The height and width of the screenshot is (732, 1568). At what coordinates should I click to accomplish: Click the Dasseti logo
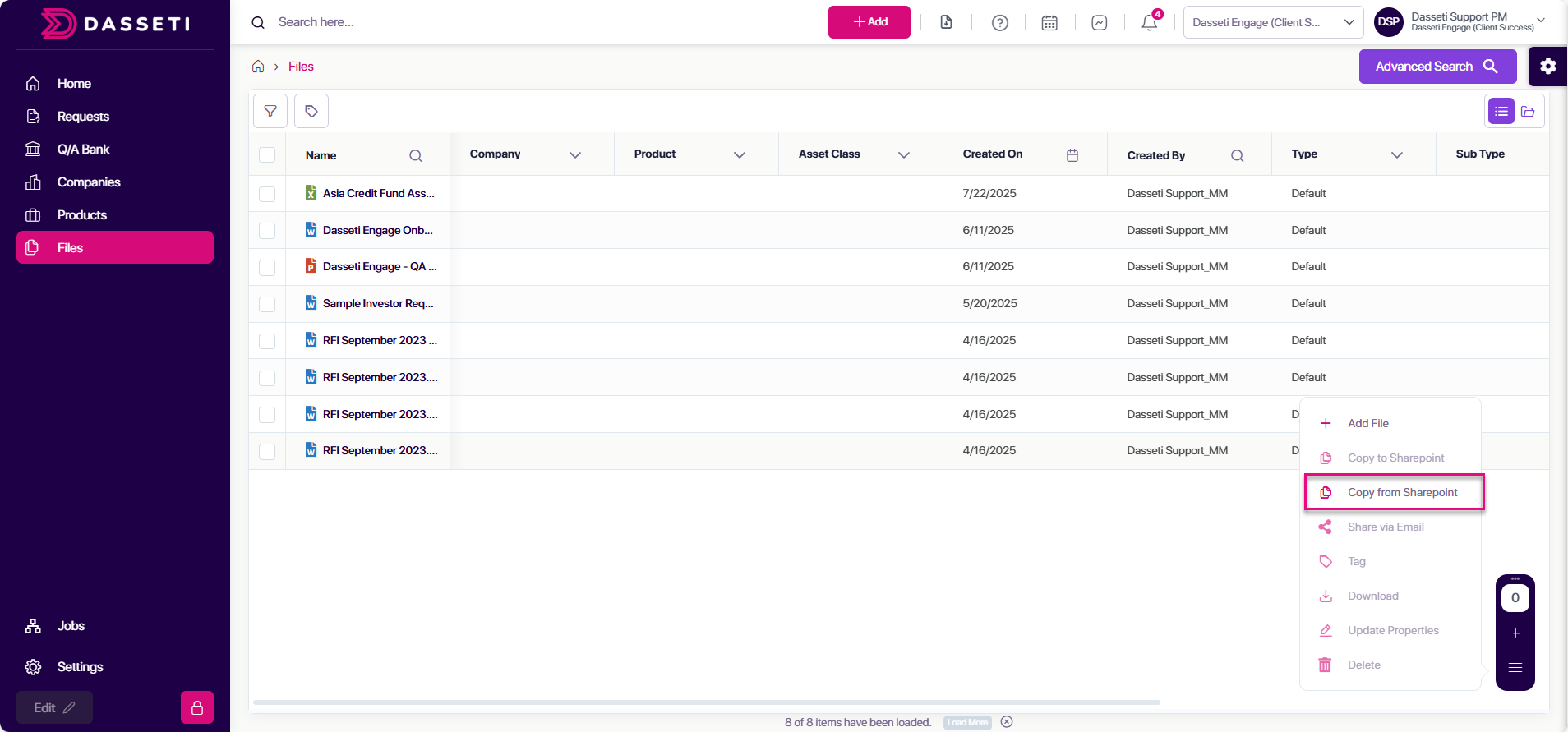click(x=116, y=24)
